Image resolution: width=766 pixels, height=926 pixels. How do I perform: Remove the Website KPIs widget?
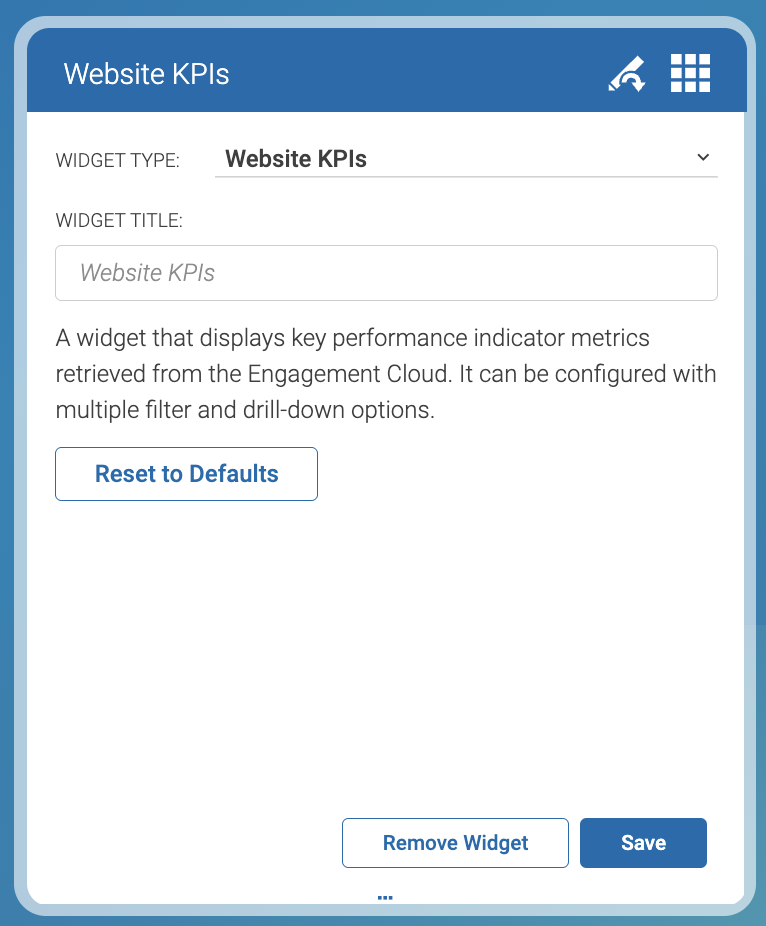click(x=455, y=843)
